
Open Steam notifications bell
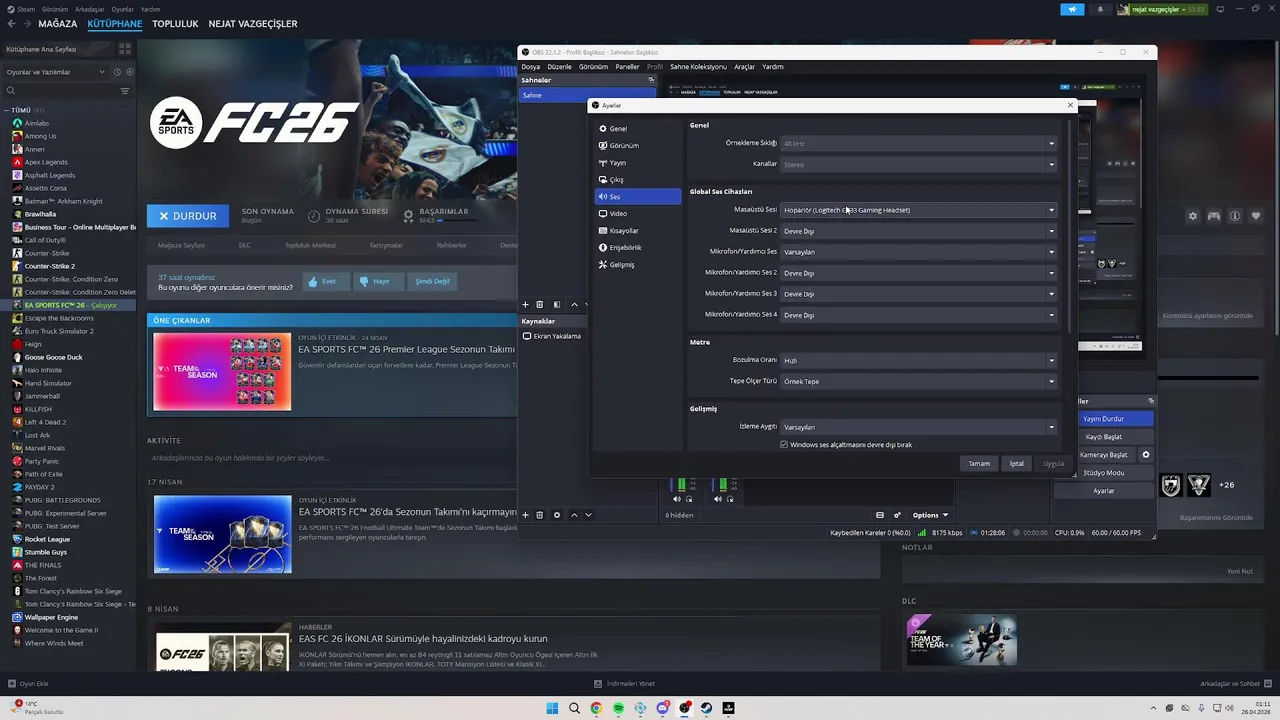click(x=1100, y=9)
